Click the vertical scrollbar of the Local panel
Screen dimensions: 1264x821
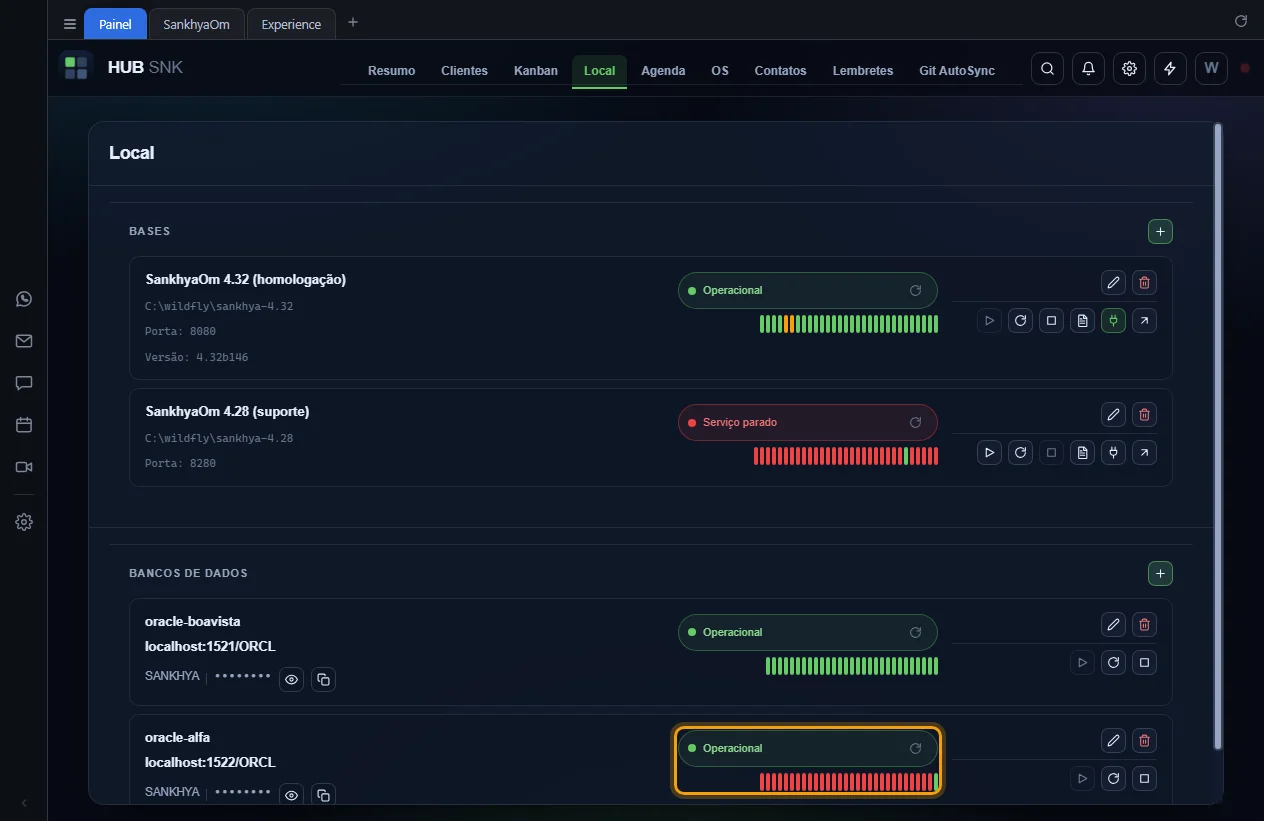pos(1217,436)
